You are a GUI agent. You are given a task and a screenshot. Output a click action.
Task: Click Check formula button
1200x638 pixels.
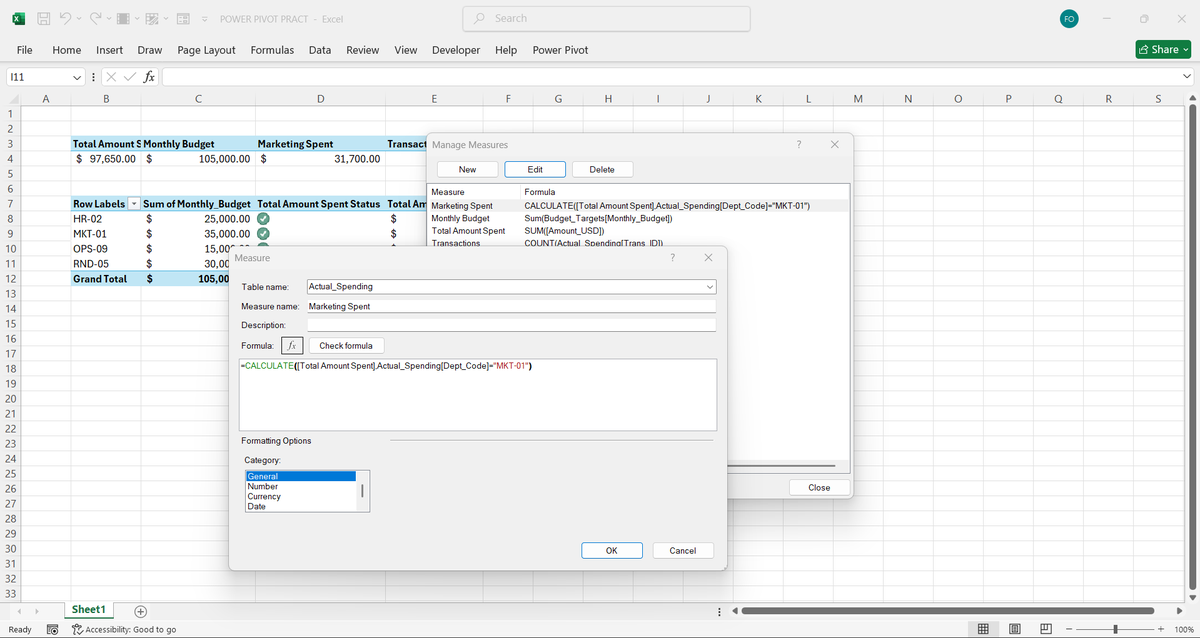point(346,346)
